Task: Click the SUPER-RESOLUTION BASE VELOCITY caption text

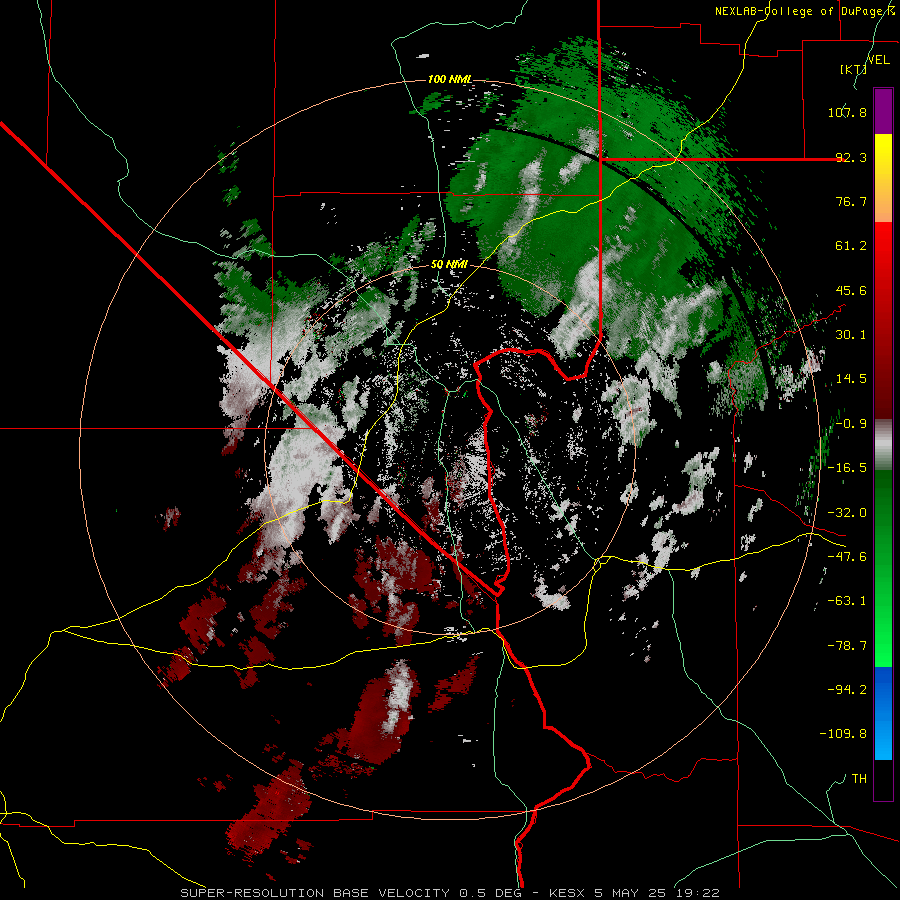Action: pyautogui.click(x=317, y=893)
